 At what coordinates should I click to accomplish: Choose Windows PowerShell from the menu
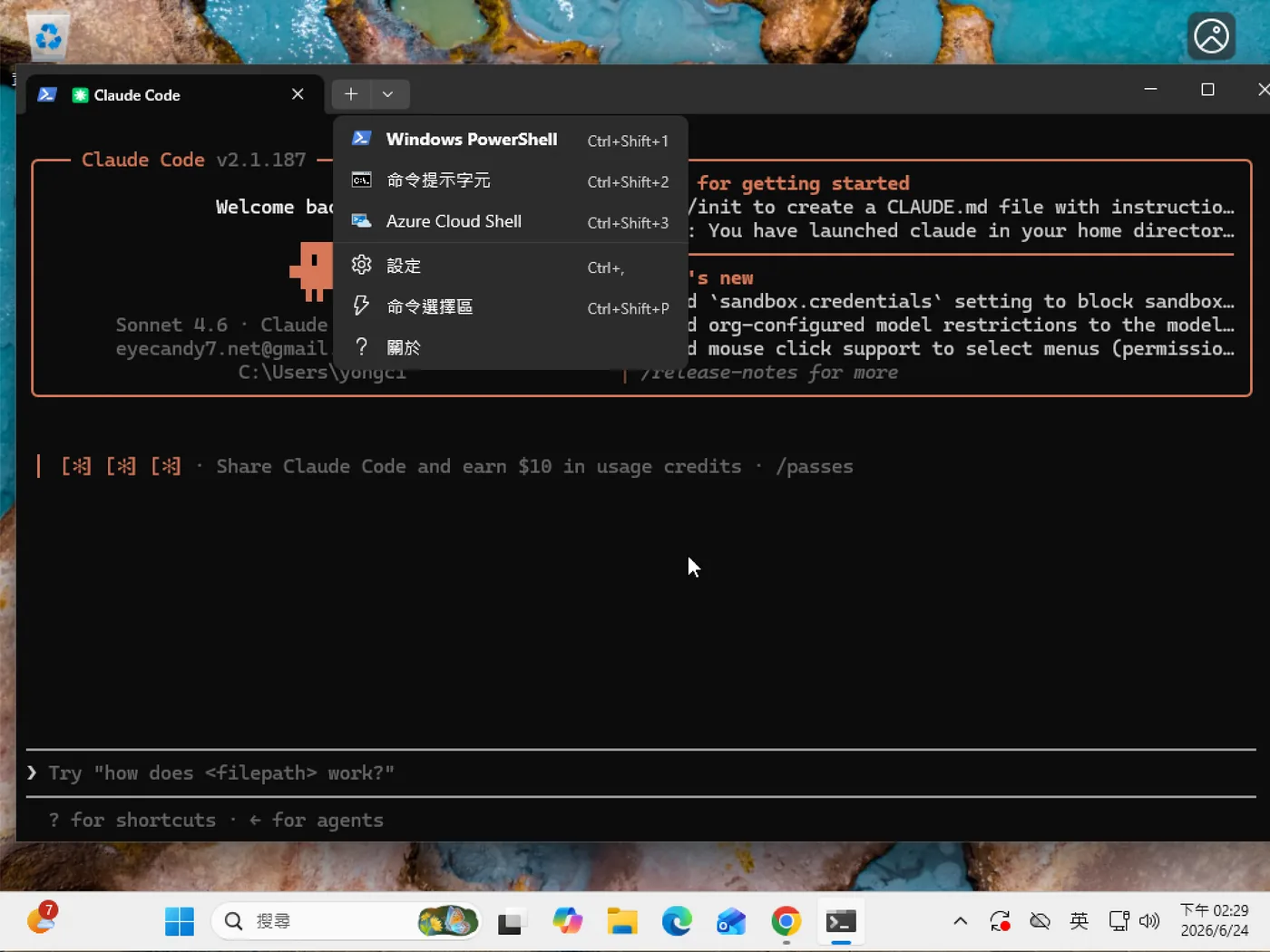click(x=510, y=140)
